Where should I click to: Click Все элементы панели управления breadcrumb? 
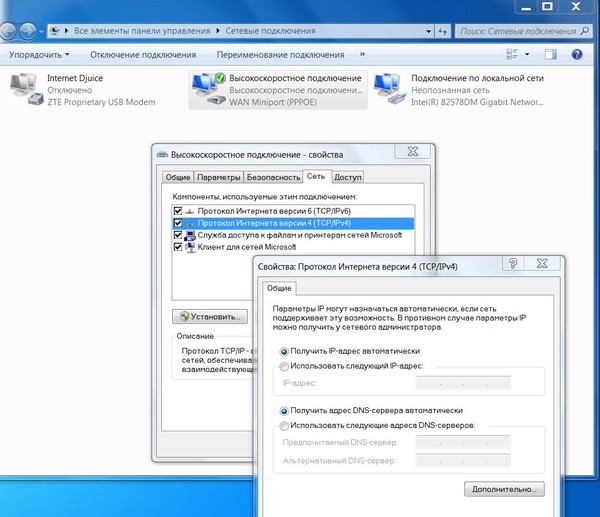pyautogui.click(x=142, y=31)
